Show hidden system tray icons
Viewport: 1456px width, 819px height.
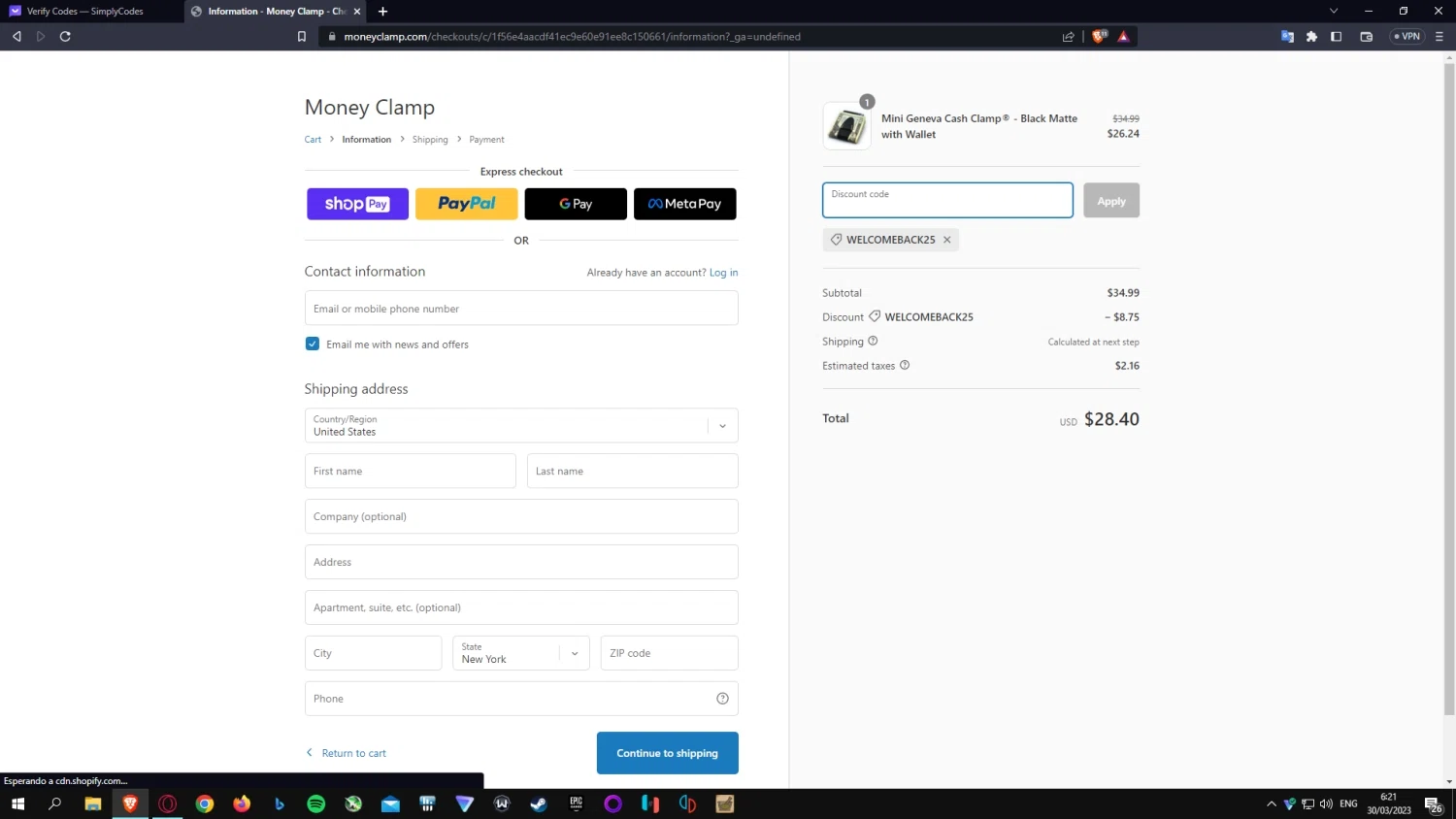click(x=1272, y=803)
